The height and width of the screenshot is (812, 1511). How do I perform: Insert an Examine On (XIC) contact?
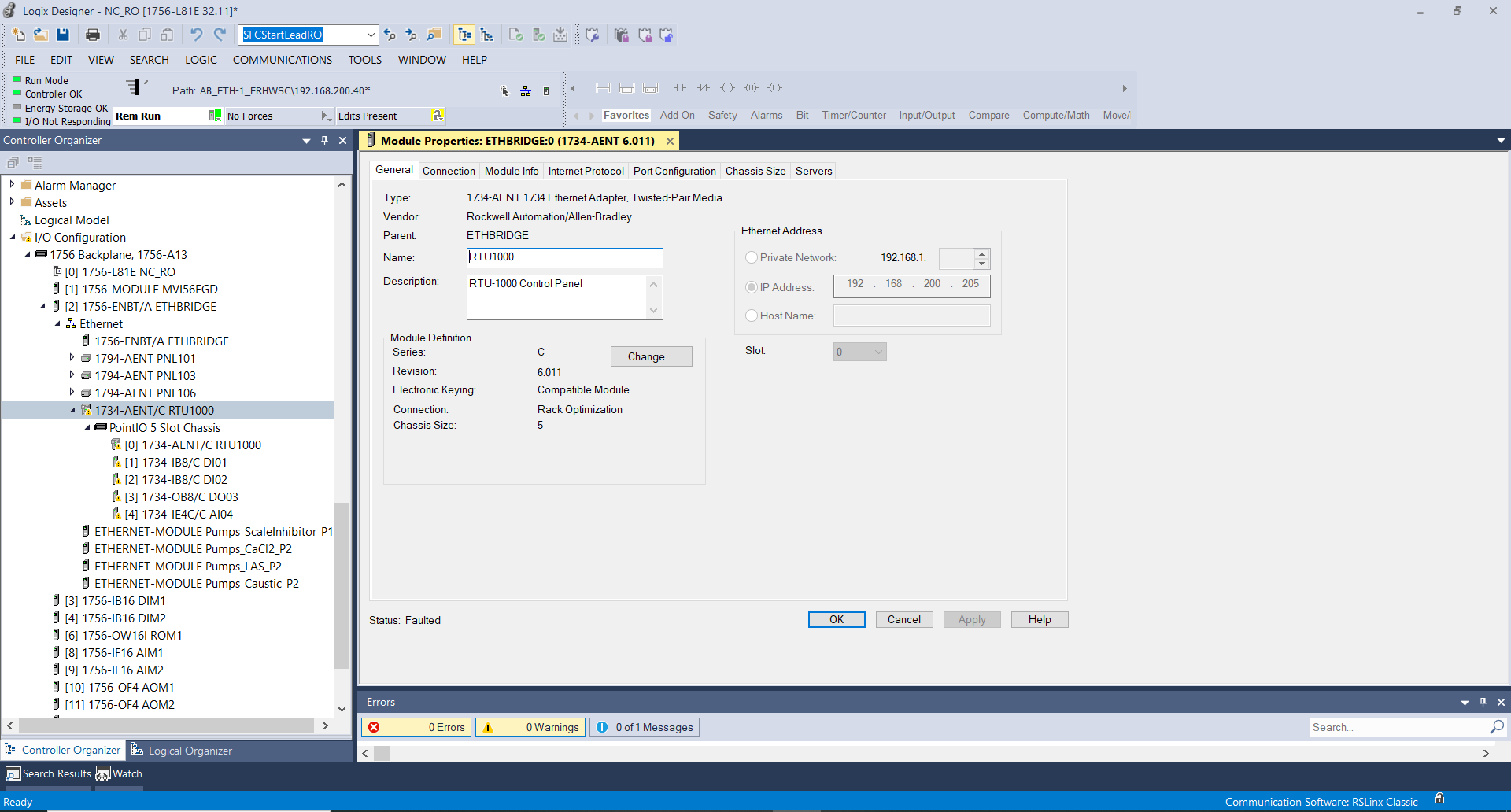click(x=680, y=88)
